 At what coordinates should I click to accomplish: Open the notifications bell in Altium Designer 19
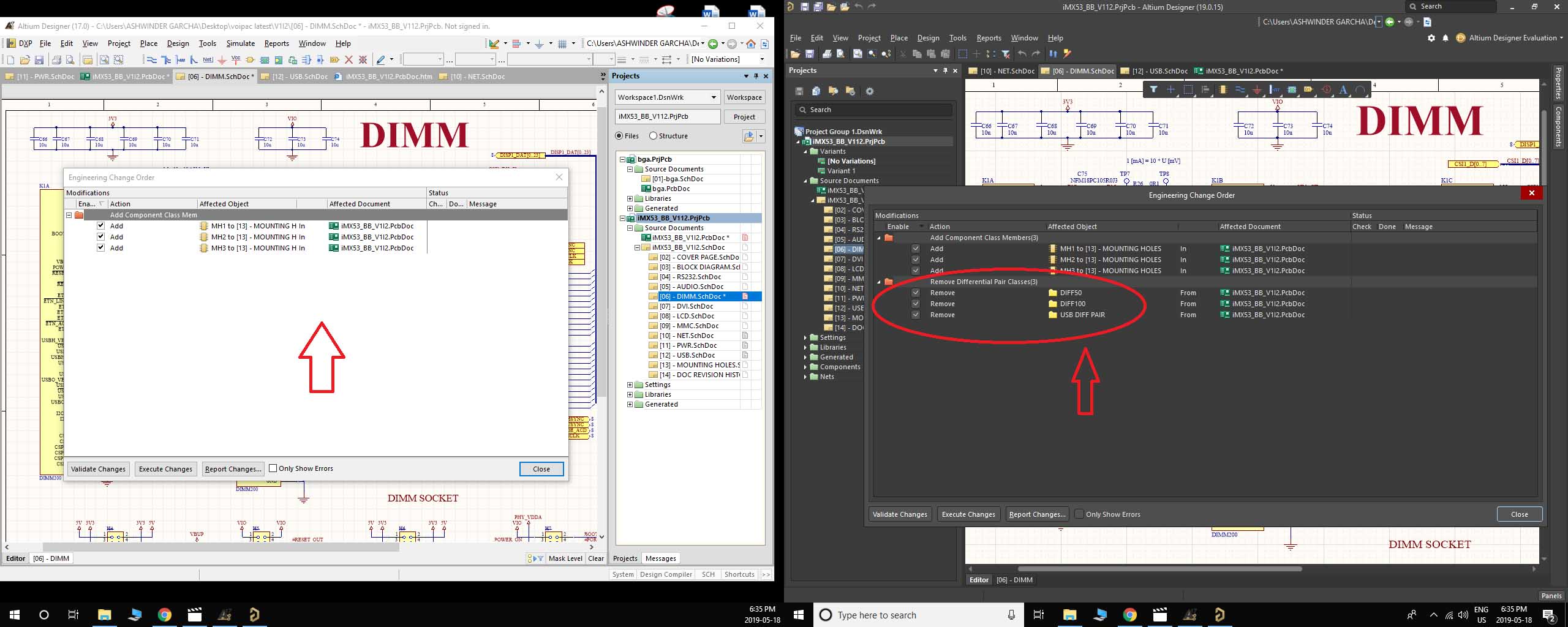tap(1445, 38)
